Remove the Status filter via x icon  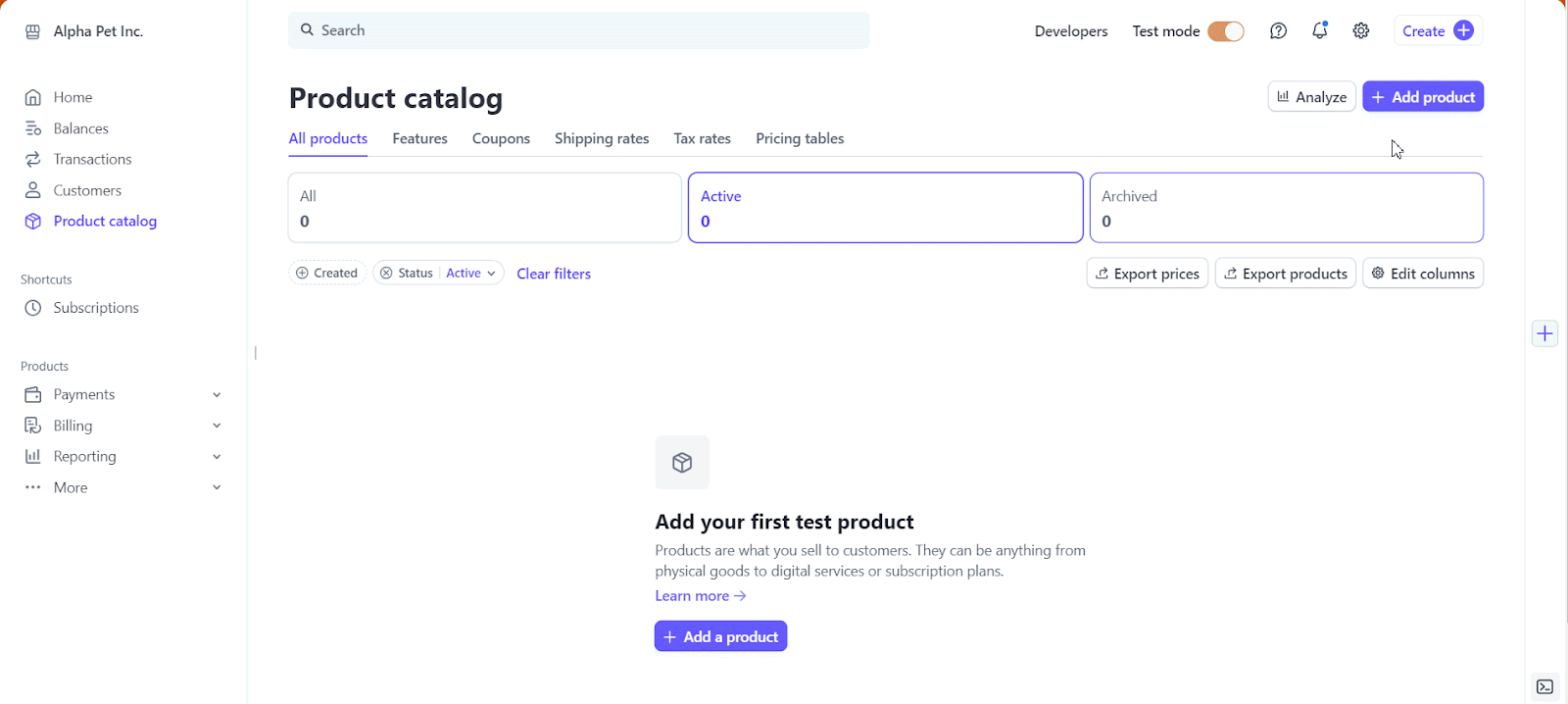386,274
